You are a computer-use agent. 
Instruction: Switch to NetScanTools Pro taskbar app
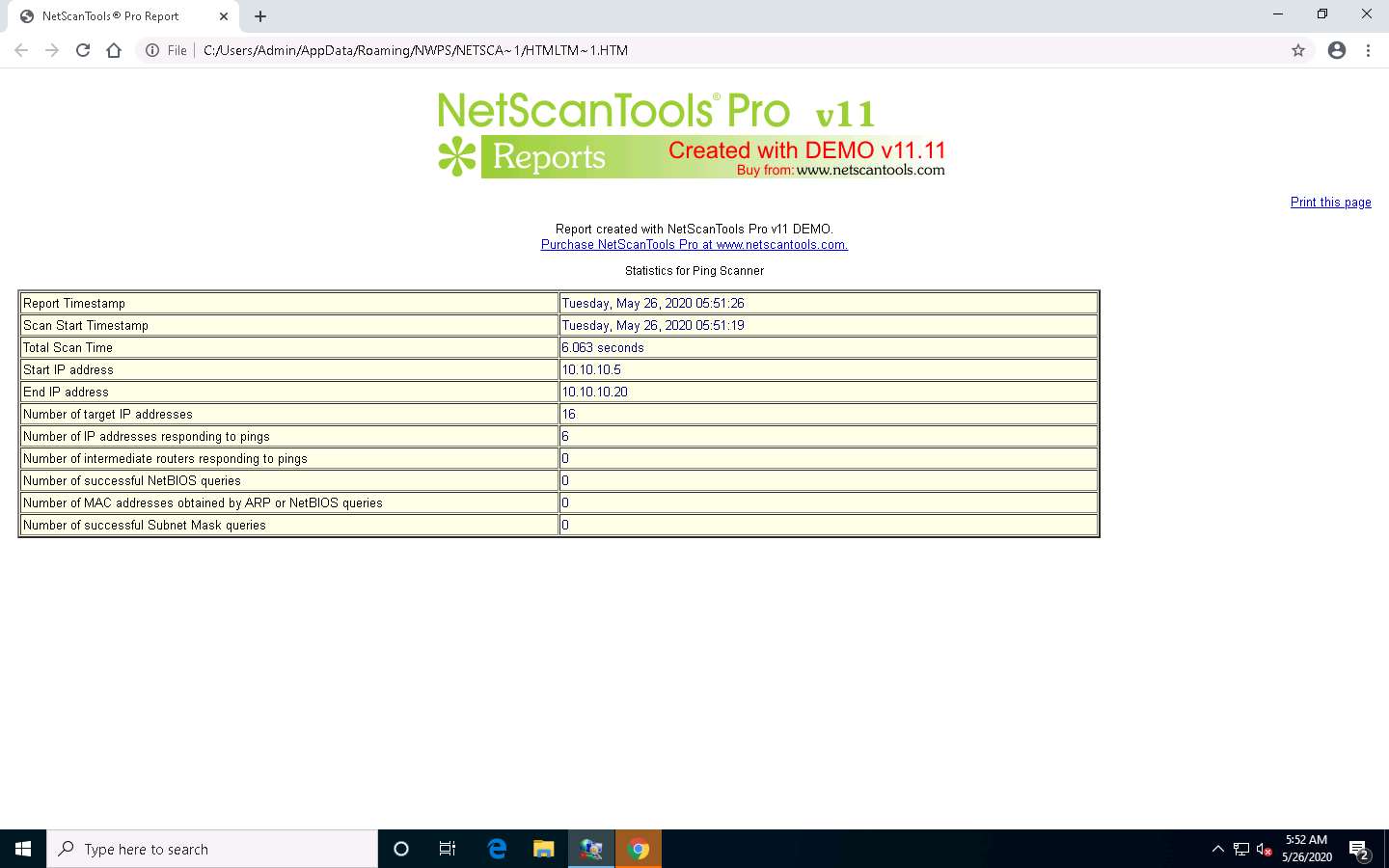click(591, 849)
